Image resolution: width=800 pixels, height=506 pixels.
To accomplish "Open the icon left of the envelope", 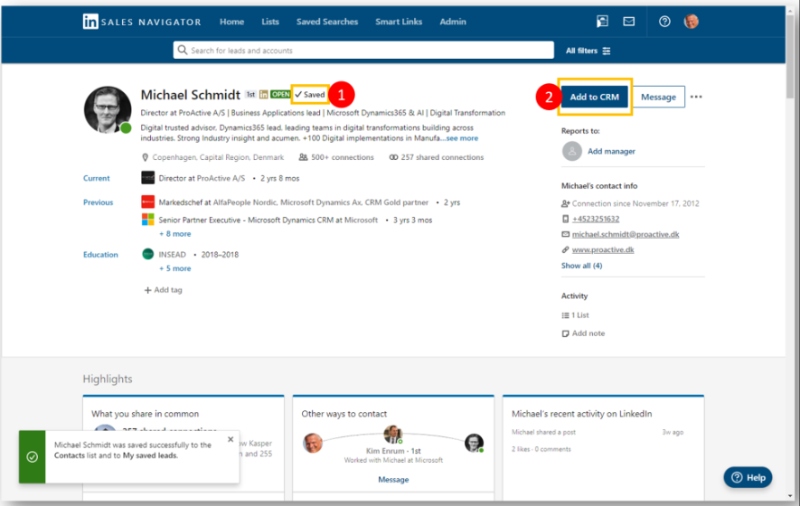I will click(x=602, y=21).
